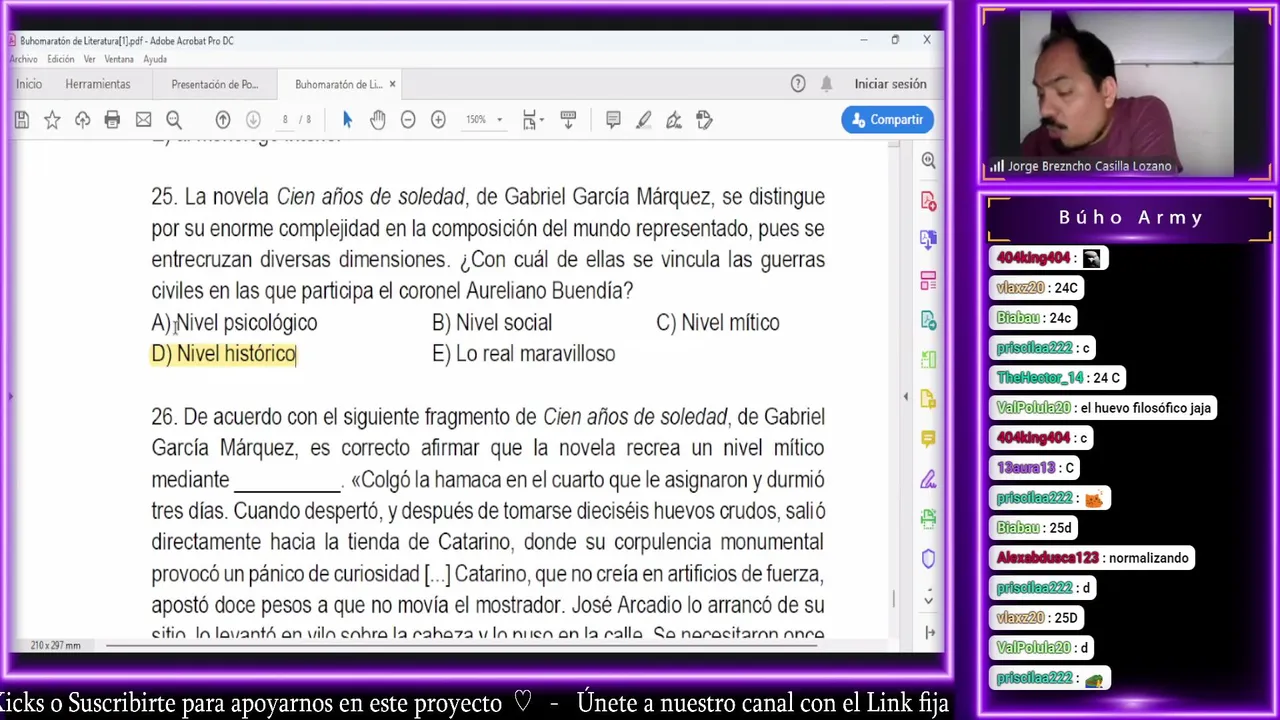
Task: Collapse the right tools pane arrow
Action: coord(906,397)
